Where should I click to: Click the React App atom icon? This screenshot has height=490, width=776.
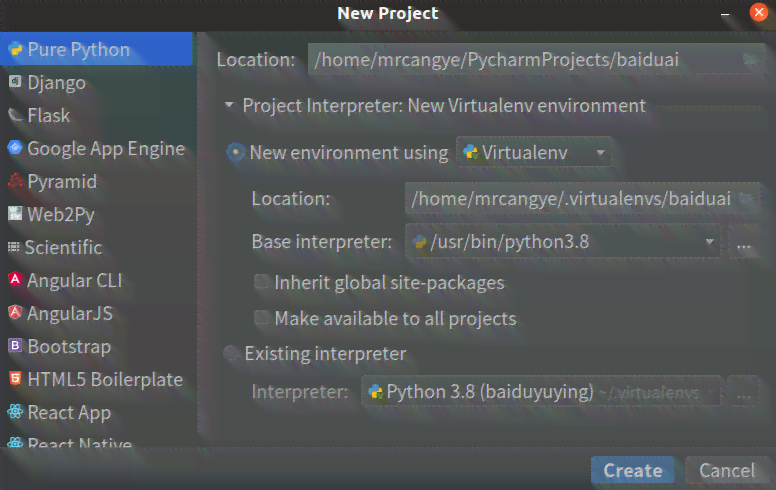tap(15, 411)
